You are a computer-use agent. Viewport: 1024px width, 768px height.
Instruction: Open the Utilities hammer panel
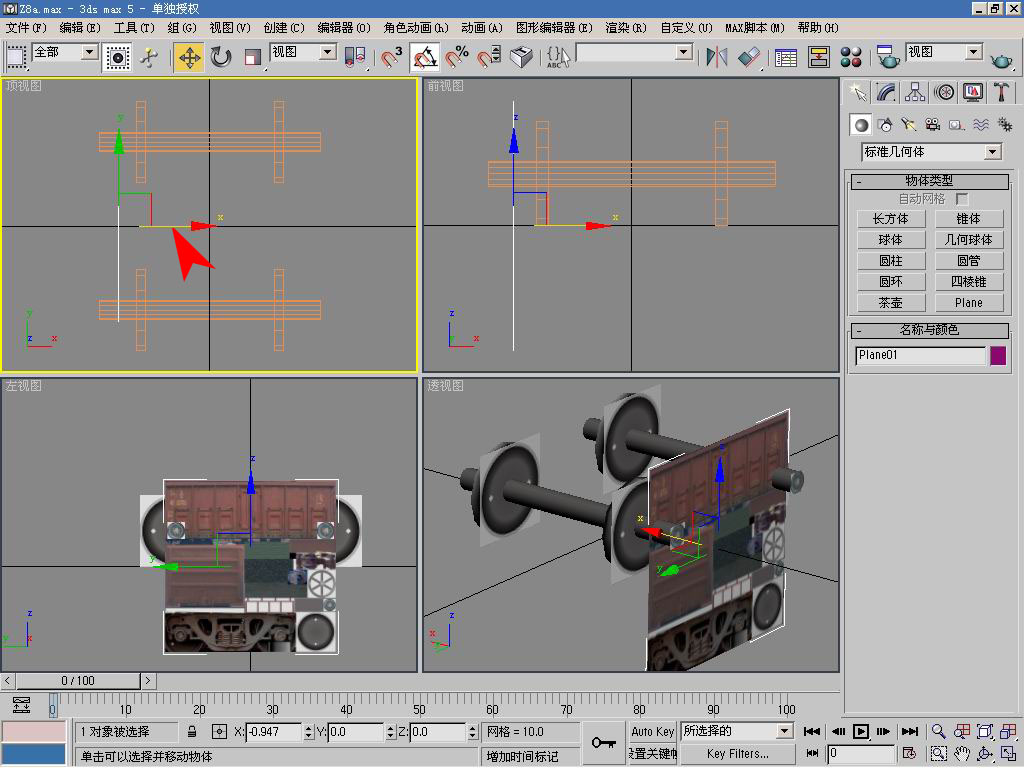[x=1001, y=92]
